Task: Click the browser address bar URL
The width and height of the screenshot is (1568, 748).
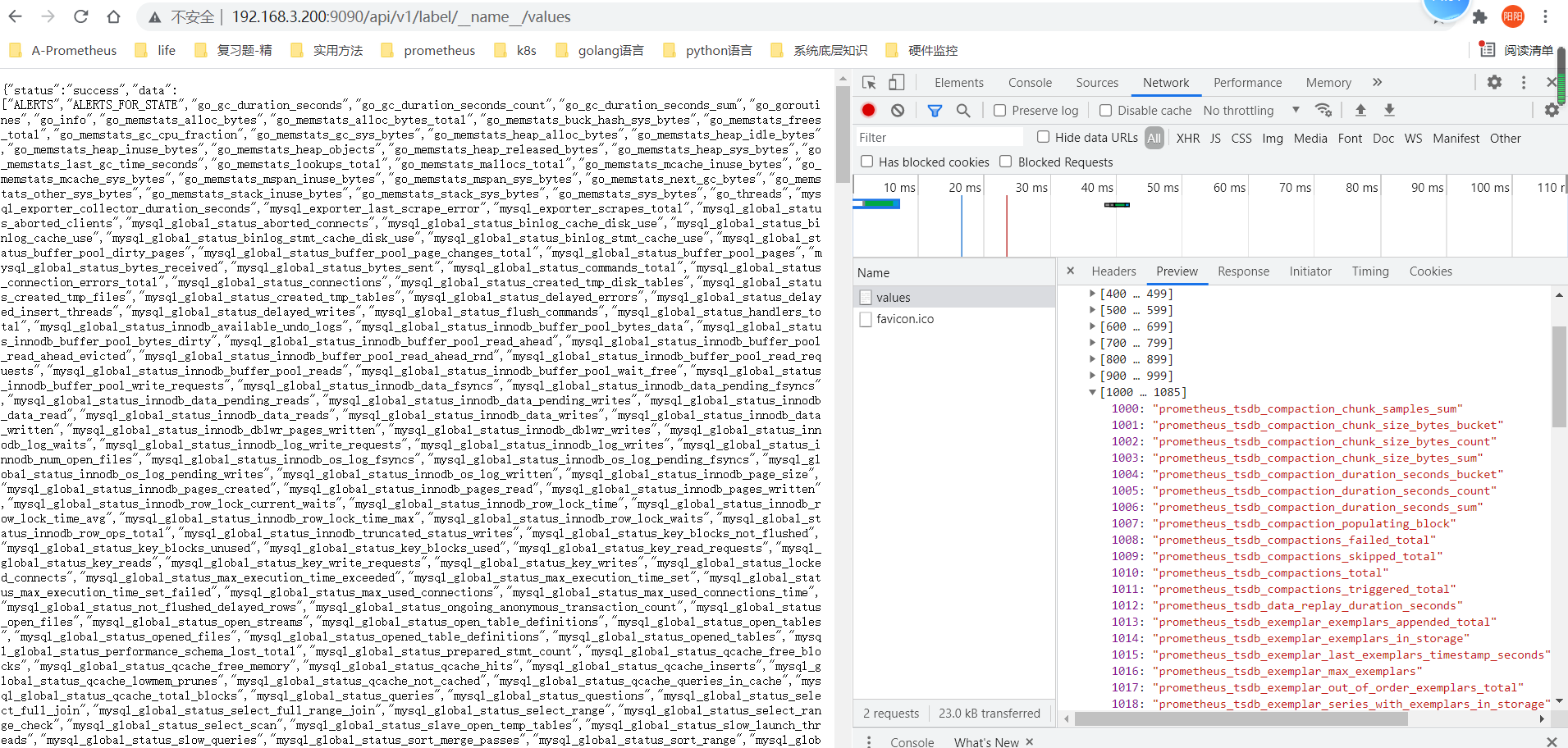Action: click(x=401, y=16)
